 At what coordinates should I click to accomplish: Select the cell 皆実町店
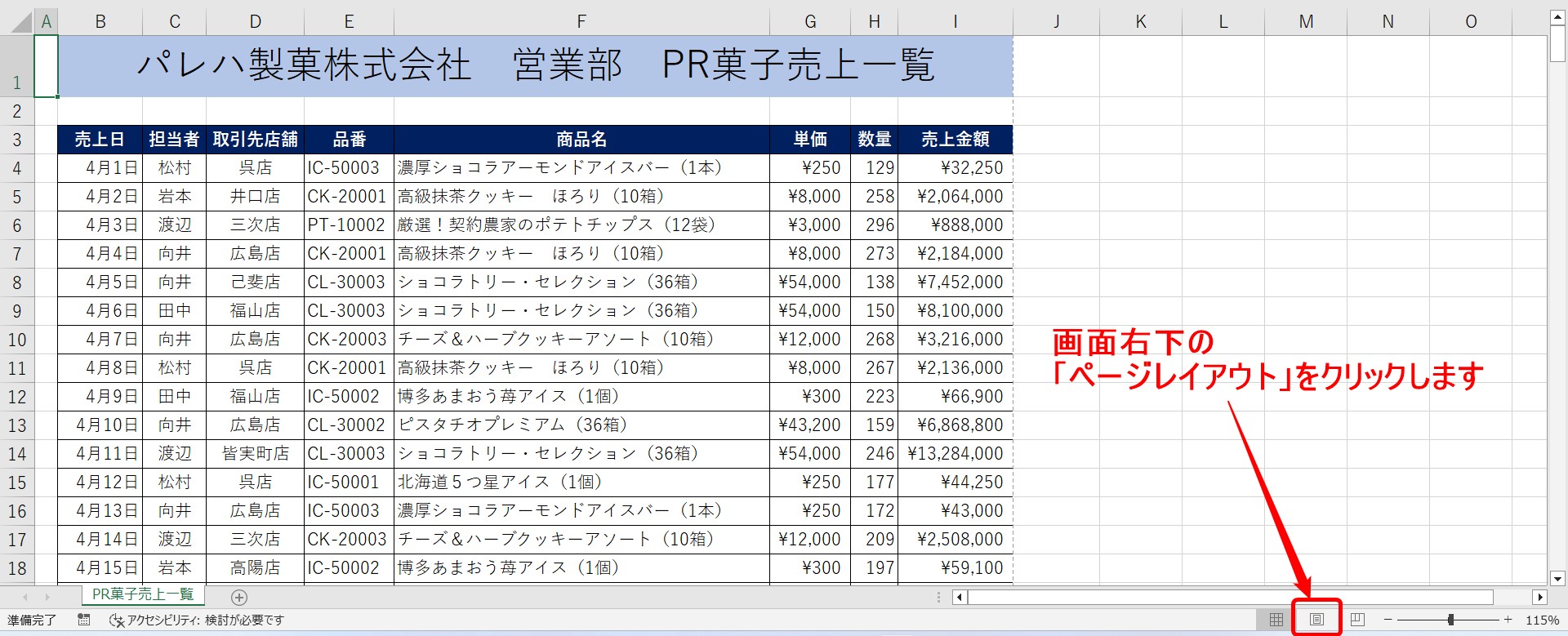(255, 454)
